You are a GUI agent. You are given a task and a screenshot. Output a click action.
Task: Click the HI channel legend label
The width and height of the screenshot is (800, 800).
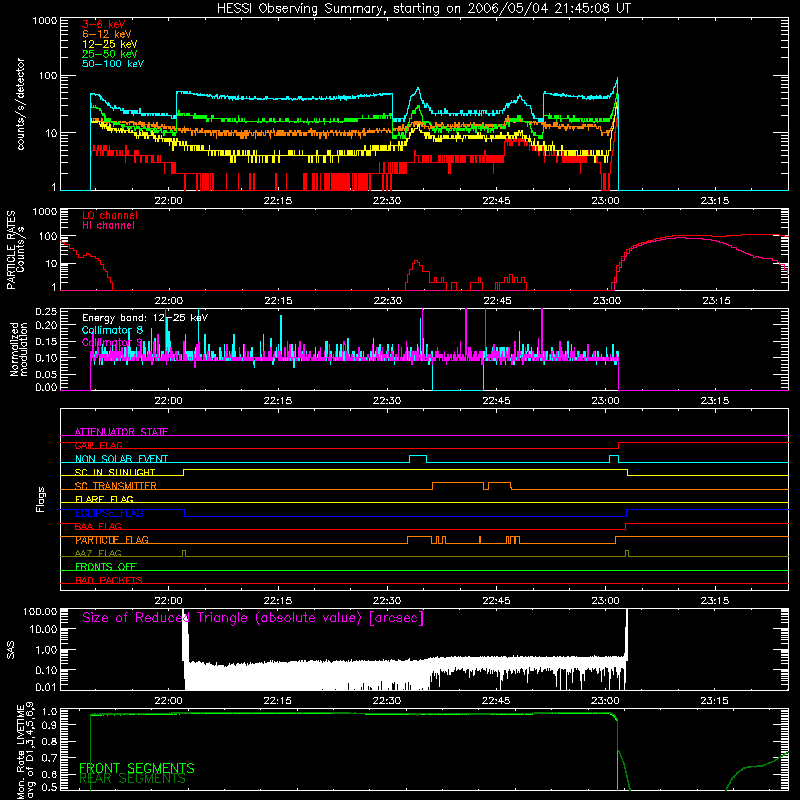coord(108,225)
